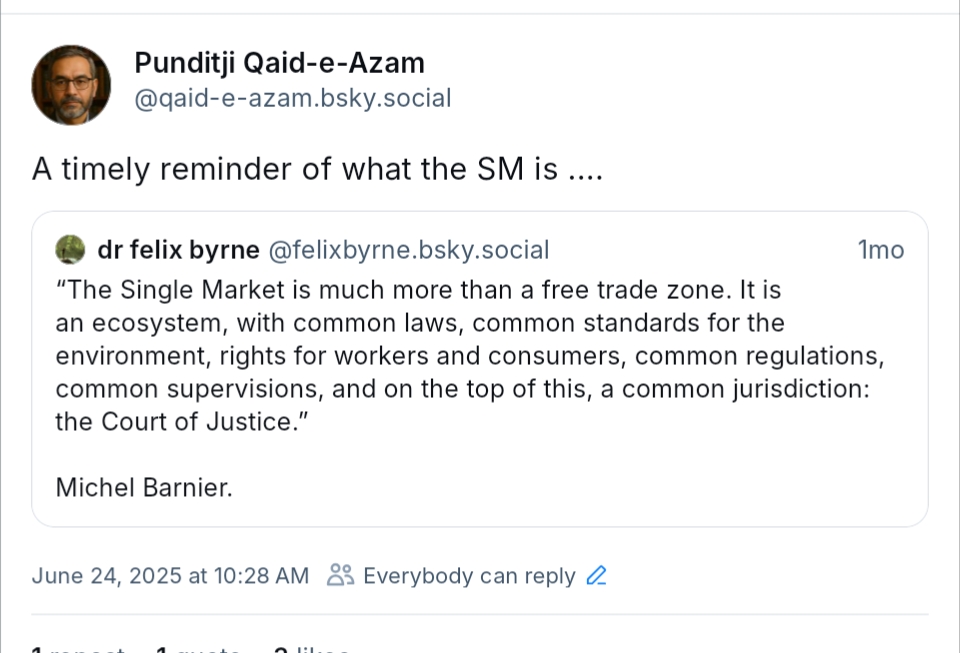Image resolution: width=960 pixels, height=653 pixels.
Task: Click the pencil edit reply-settings icon
Action: click(x=597, y=576)
